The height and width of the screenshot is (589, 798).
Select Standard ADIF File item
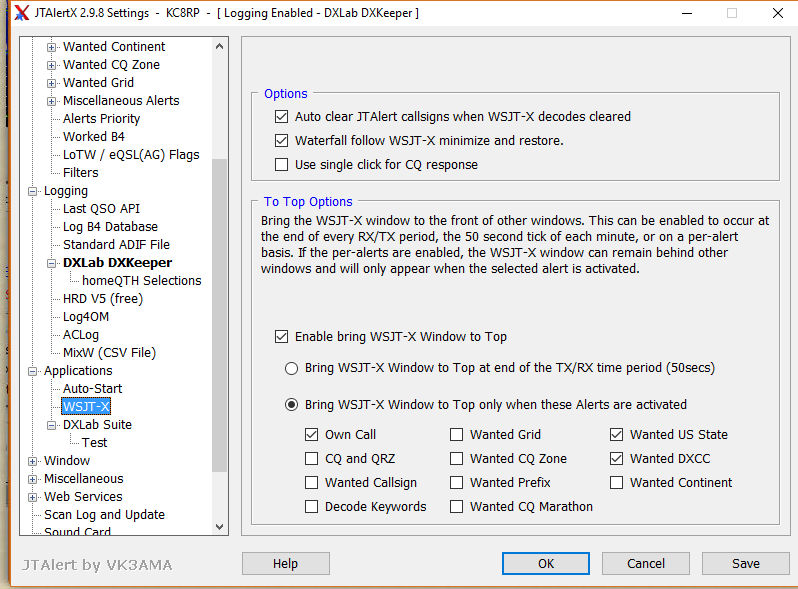click(117, 244)
